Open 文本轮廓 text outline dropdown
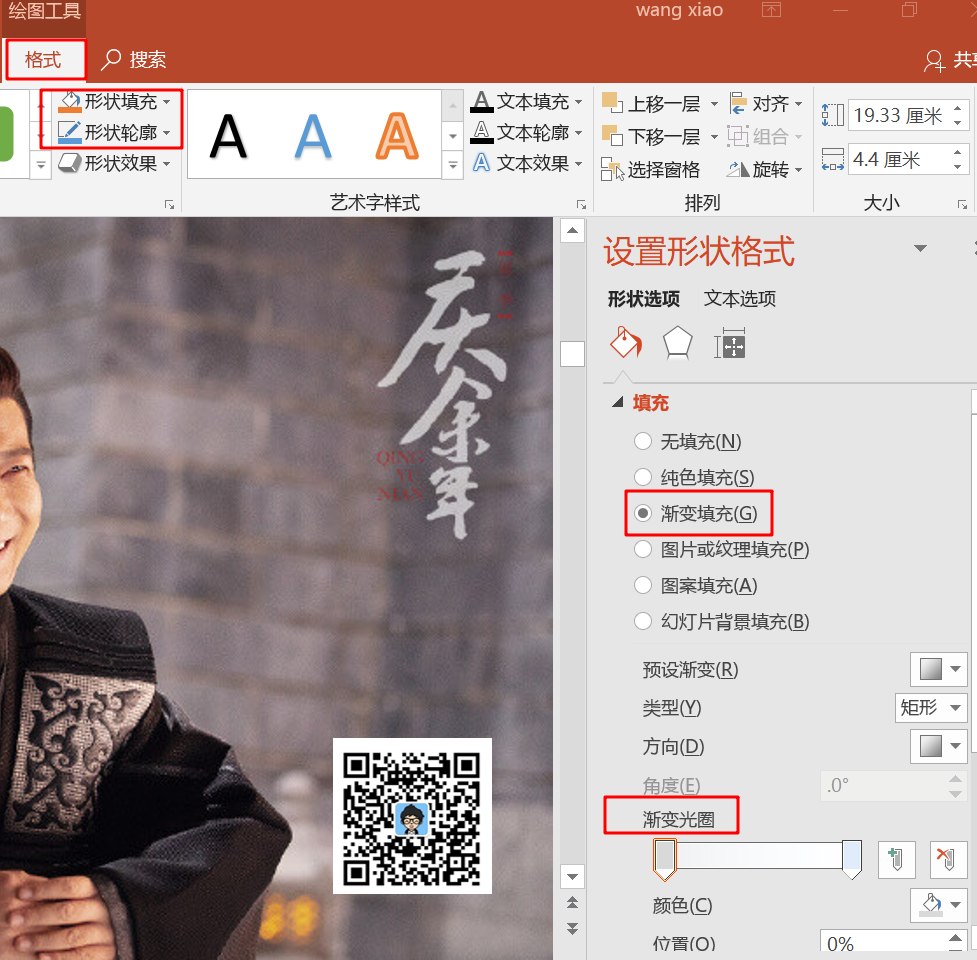The height and width of the screenshot is (960, 977). pyautogui.click(x=527, y=132)
